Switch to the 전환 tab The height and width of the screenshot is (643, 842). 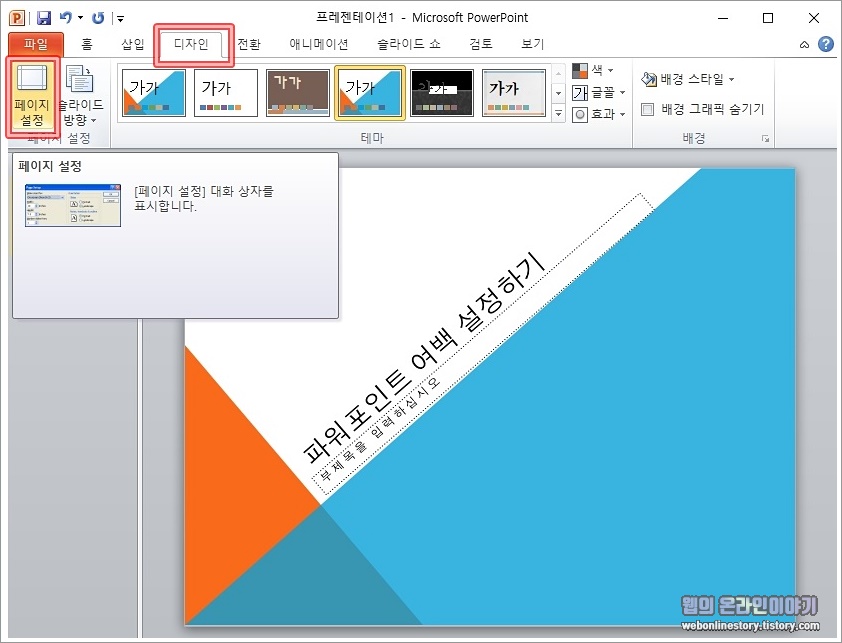249,44
